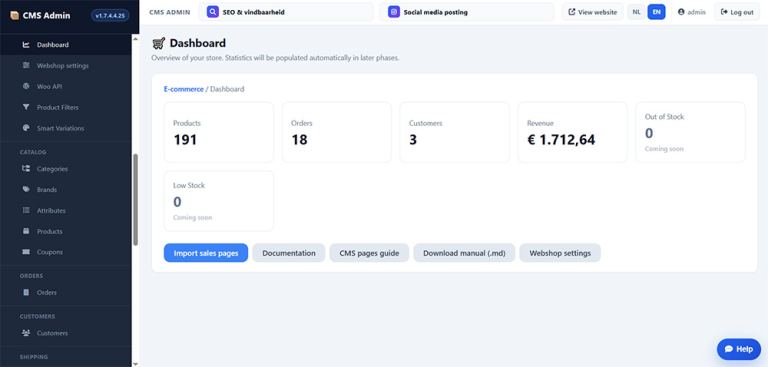
Task: Click the Products 191 stat card
Action: (x=219, y=132)
